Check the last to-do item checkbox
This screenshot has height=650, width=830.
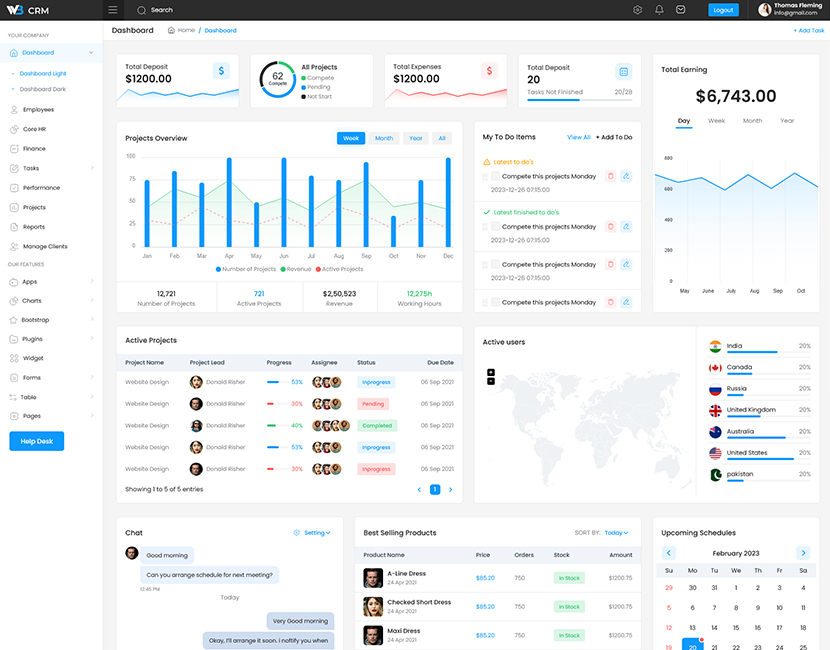495,302
